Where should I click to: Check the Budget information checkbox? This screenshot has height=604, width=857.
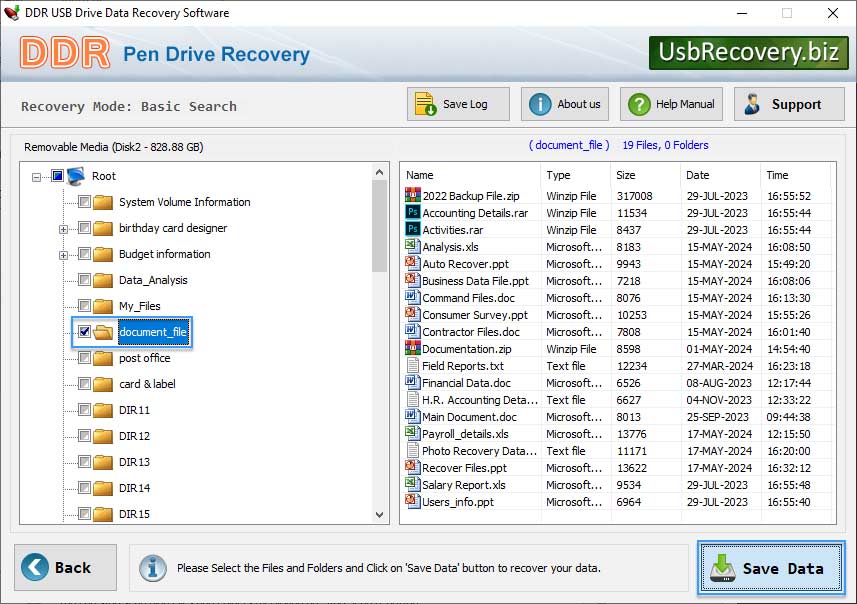tap(84, 254)
